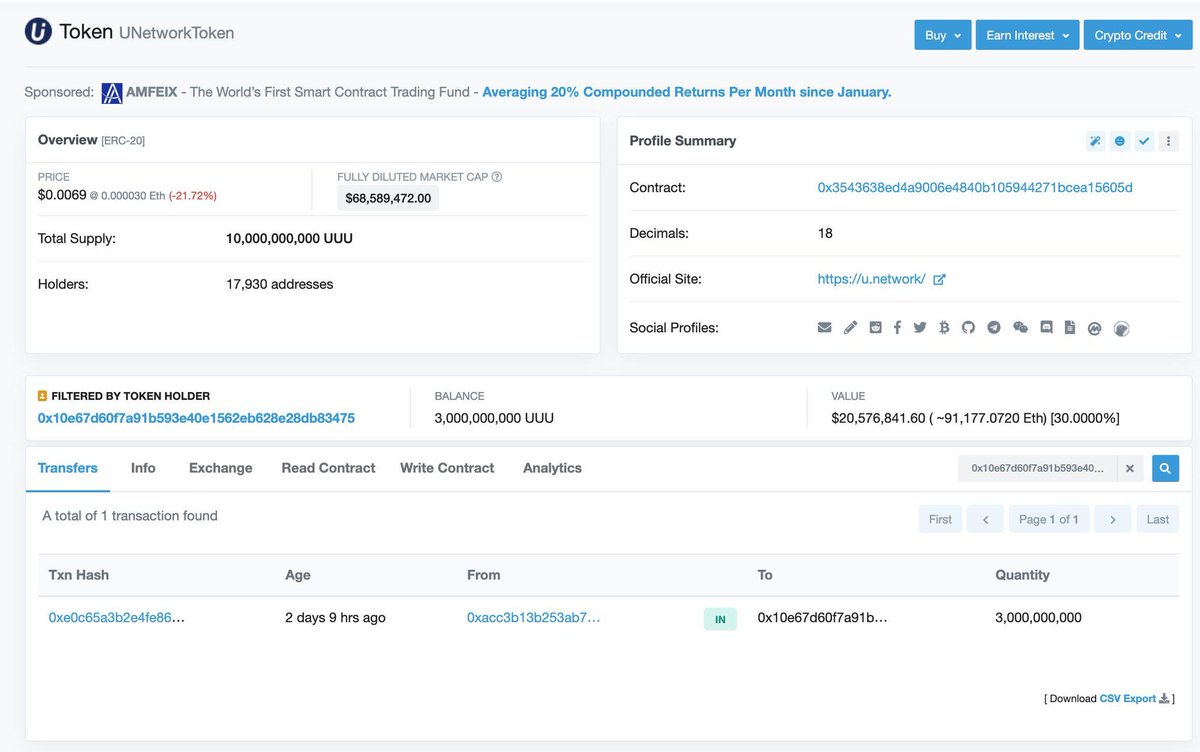The image size is (1200, 752).
Task: Open the whitepaper document icon
Action: click(x=1070, y=327)
